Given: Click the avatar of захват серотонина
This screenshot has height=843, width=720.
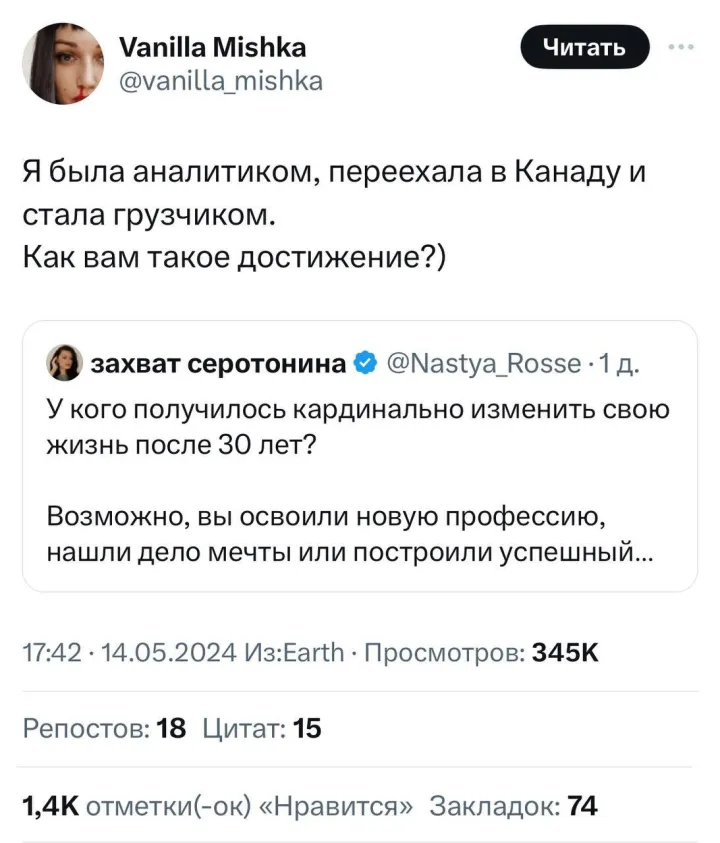Looking at the screenshot, I should [x=64, y=362].
